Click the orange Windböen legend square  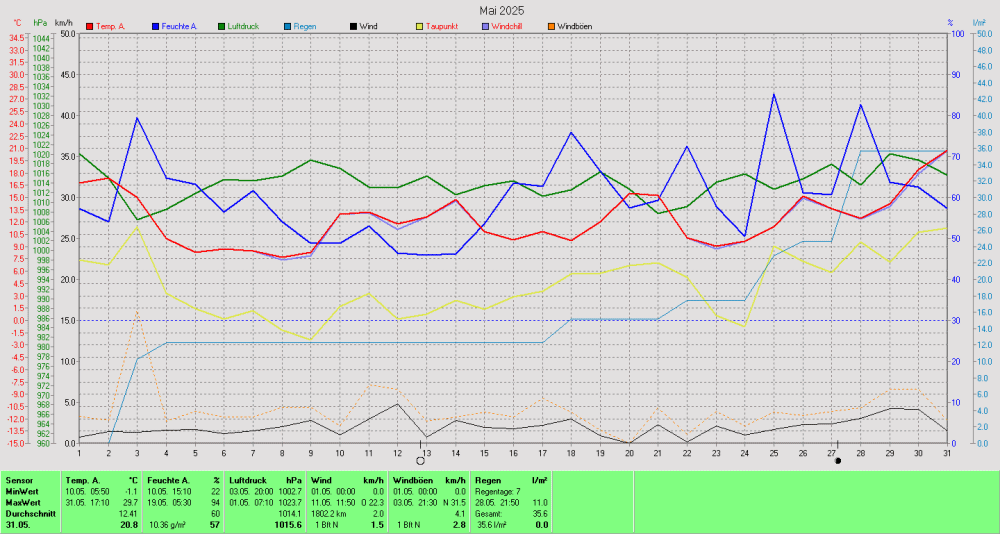coord(550,25)
